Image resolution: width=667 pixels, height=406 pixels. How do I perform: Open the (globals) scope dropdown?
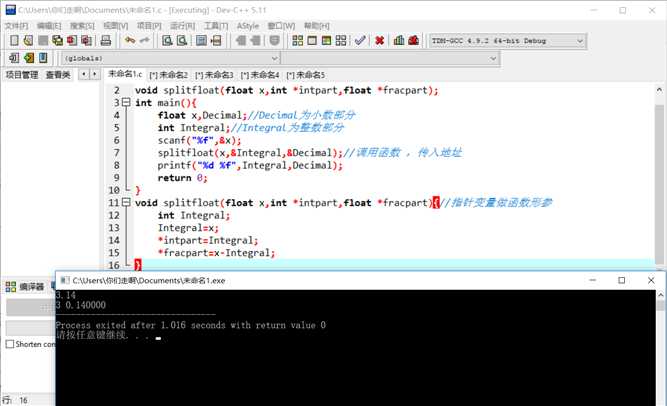[x=171, y=58]
